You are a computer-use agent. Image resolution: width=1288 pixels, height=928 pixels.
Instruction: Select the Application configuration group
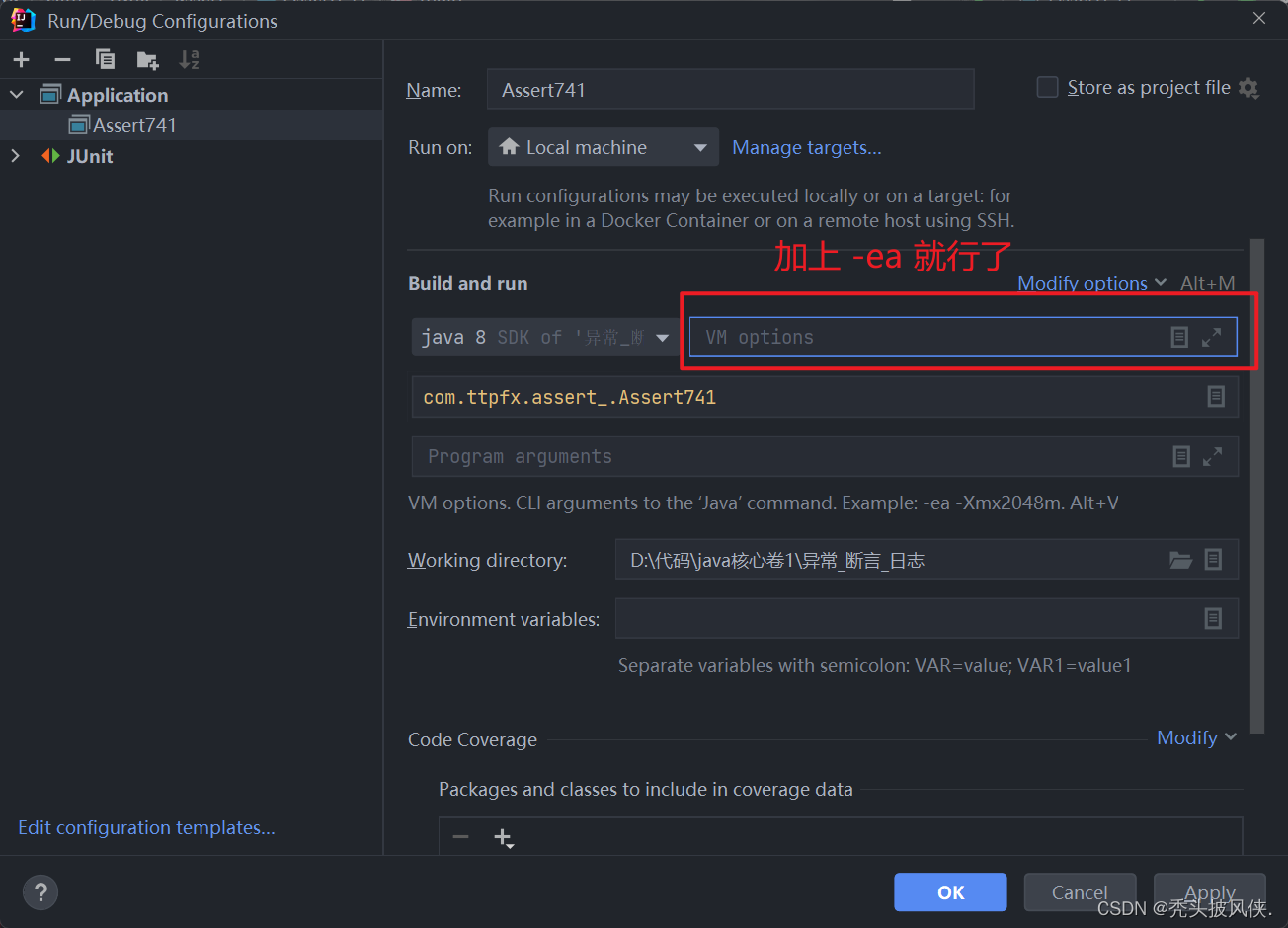point(105,95)
